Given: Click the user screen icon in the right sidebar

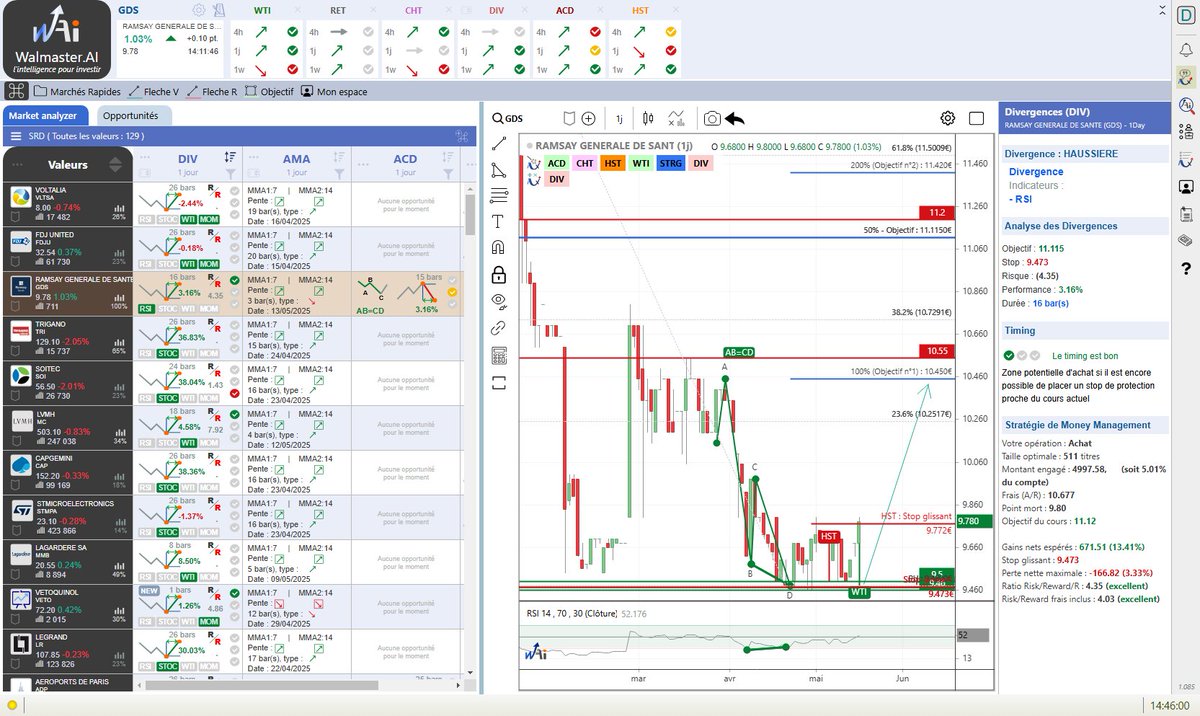Looking at the screenshot, I should (x=1186, y=186).
